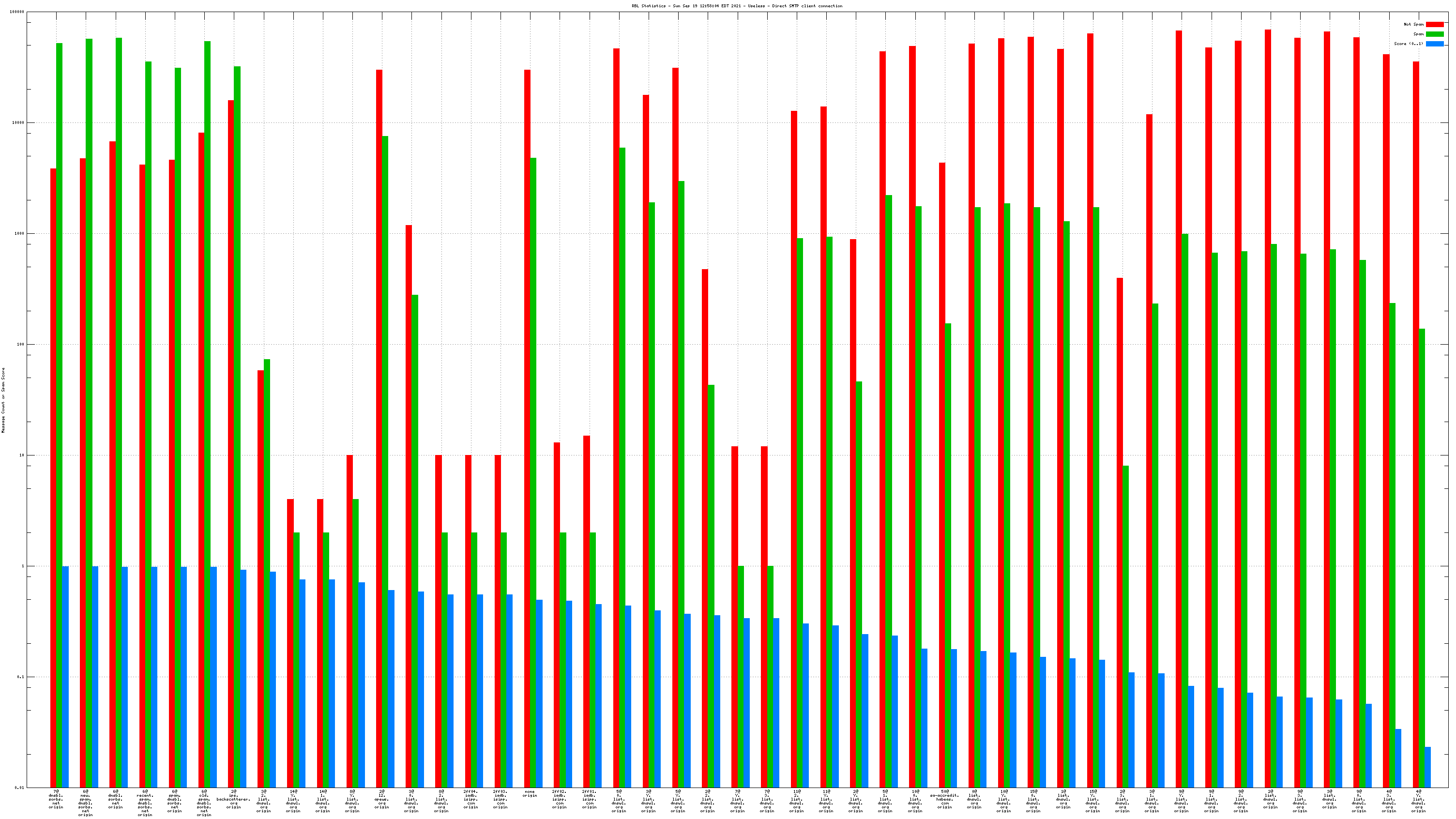The image size is (1456, 819).
Task: Click the 12.apews.org x-axis label
Action: [x=381, y=799]
